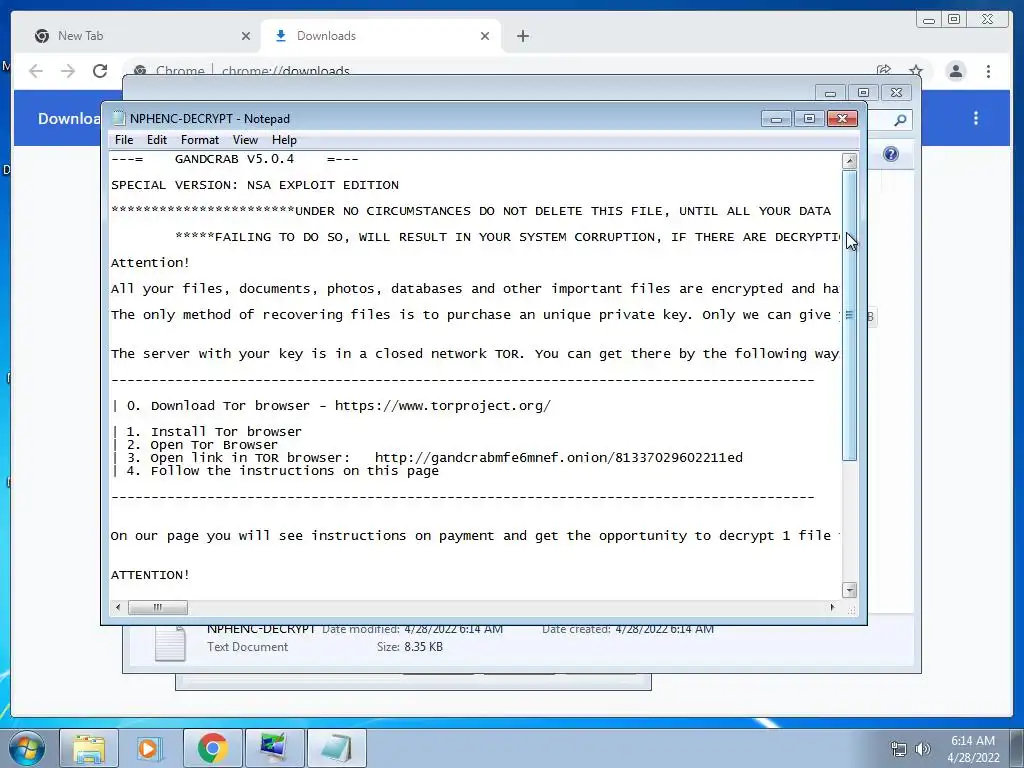Open the taskbar clock showing 6:14 AM
1024x768 pixels.
click(973, 749)
